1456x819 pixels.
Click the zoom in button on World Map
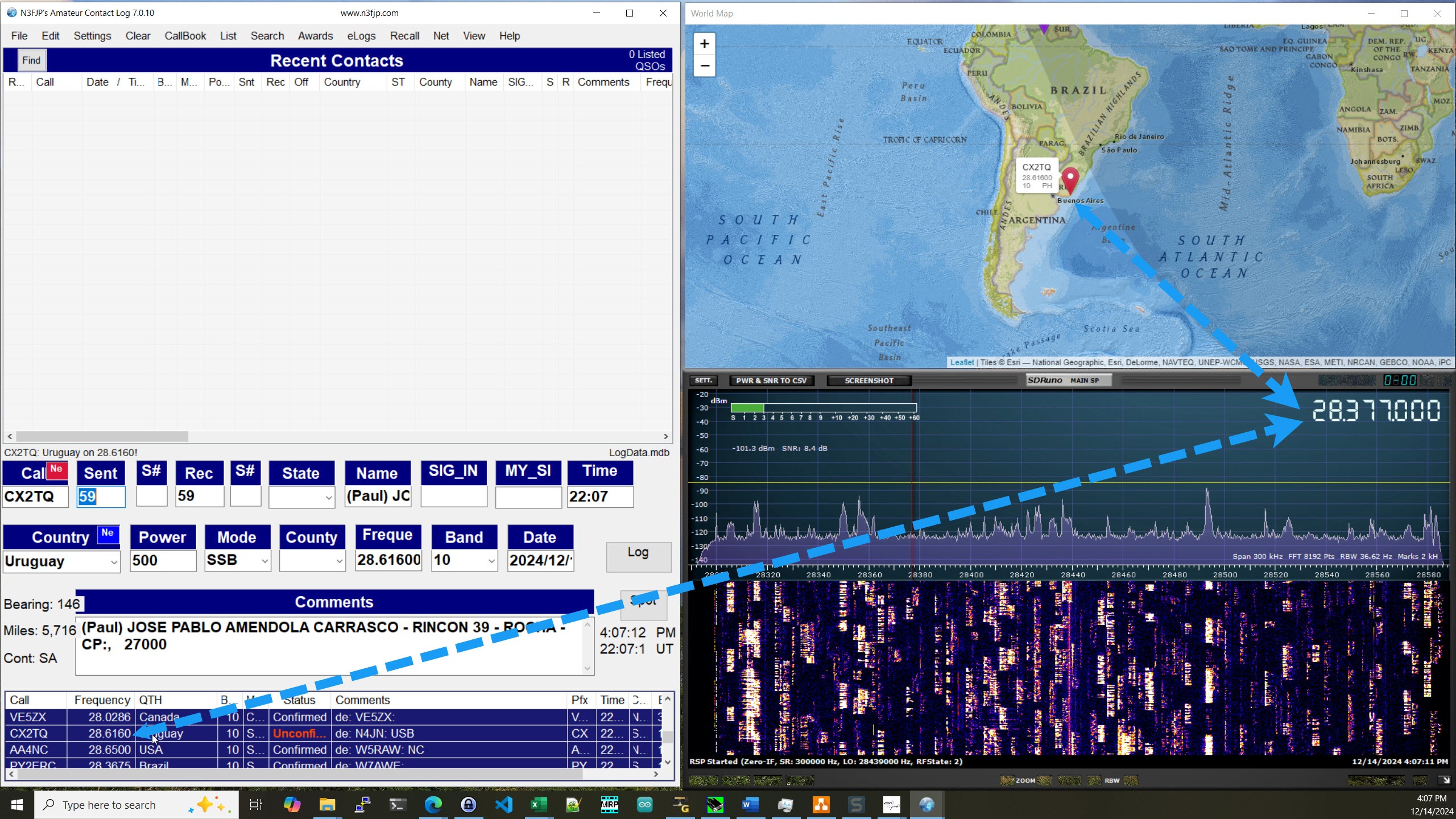coord(705,44)
